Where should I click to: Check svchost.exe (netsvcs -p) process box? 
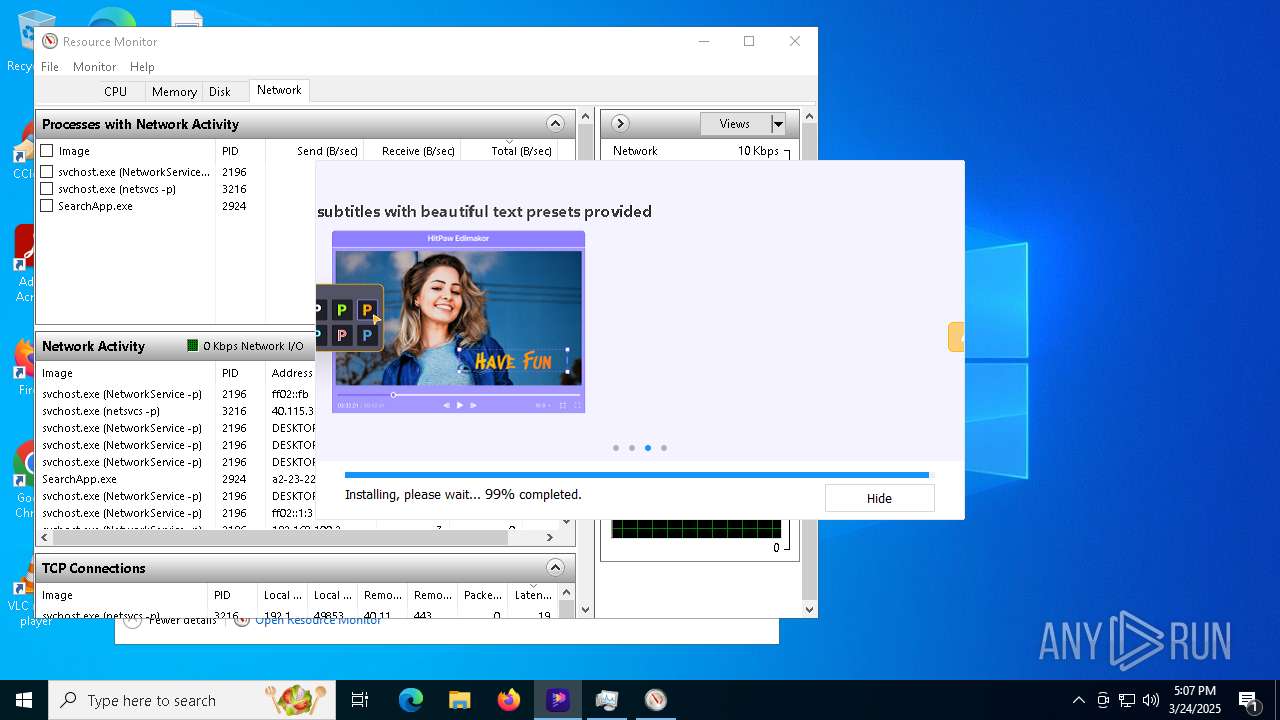coord(47,189)
